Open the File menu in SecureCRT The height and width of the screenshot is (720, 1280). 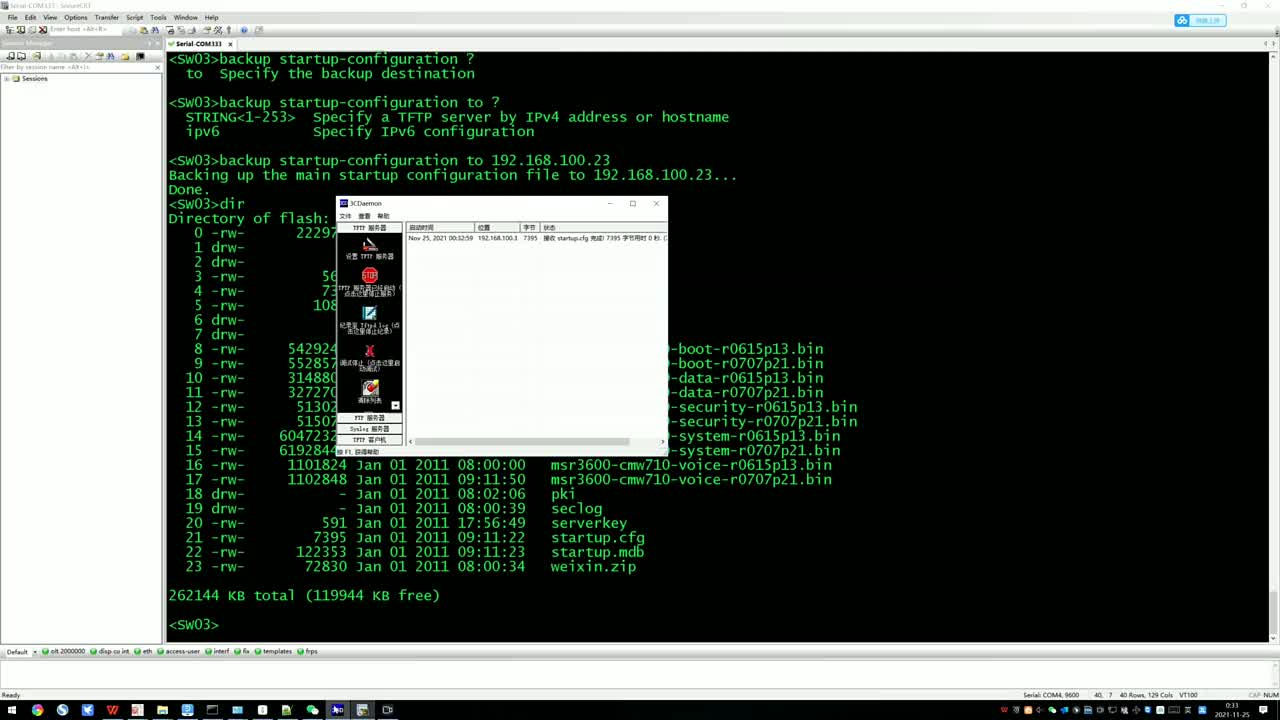pos(12,17)
